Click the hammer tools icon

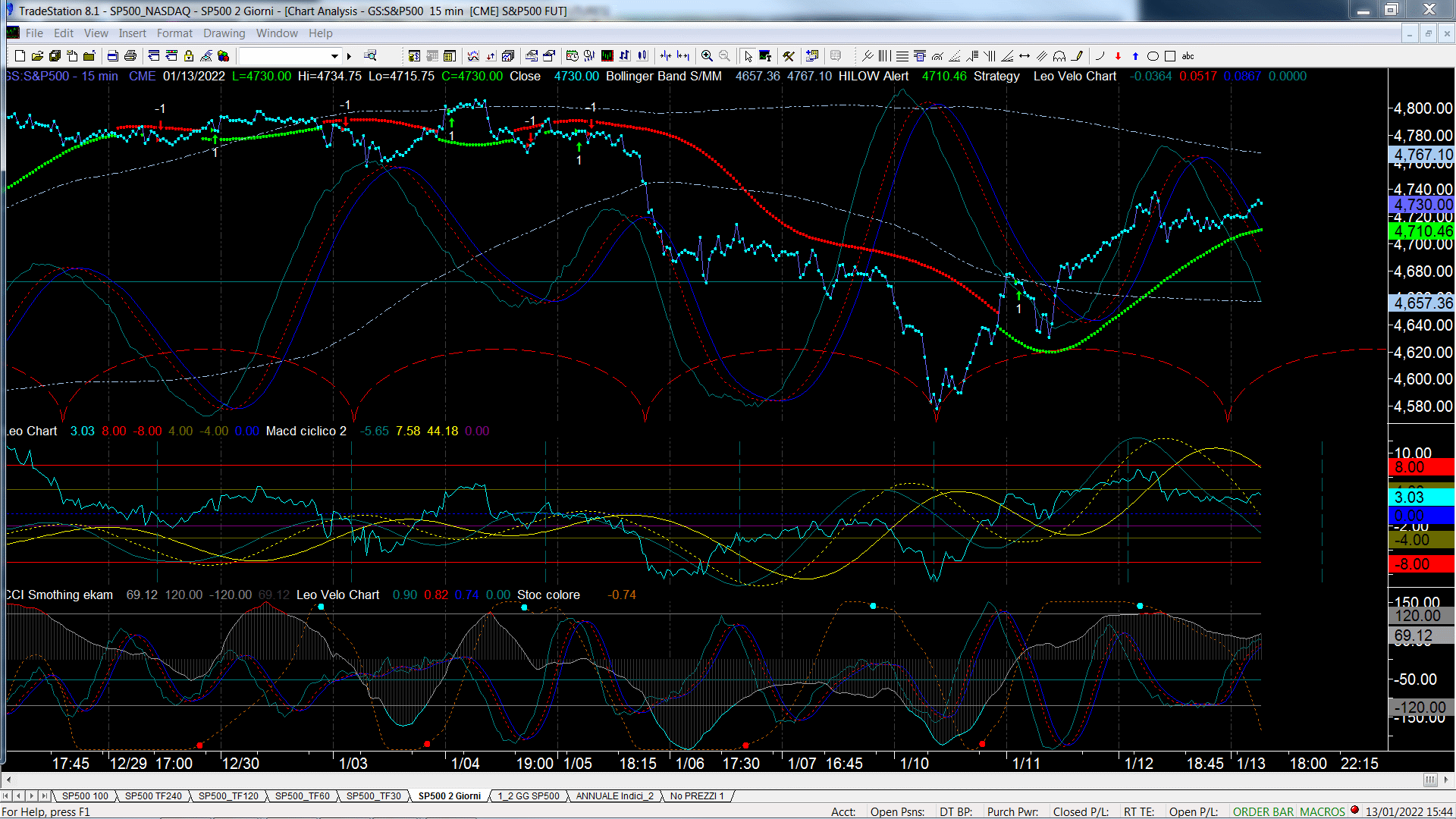[x=789, y=56]
